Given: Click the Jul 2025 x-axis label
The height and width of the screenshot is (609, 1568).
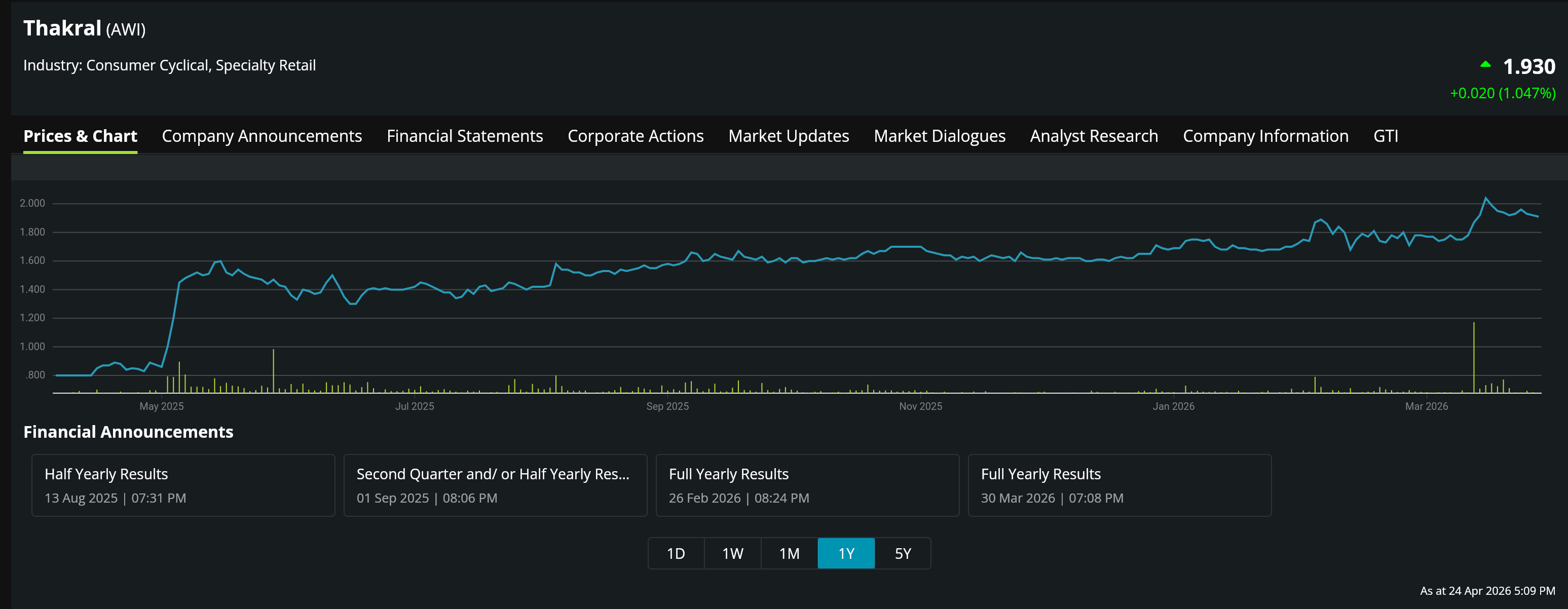Looking at the screenshot, I should click(x=415, y=406).
